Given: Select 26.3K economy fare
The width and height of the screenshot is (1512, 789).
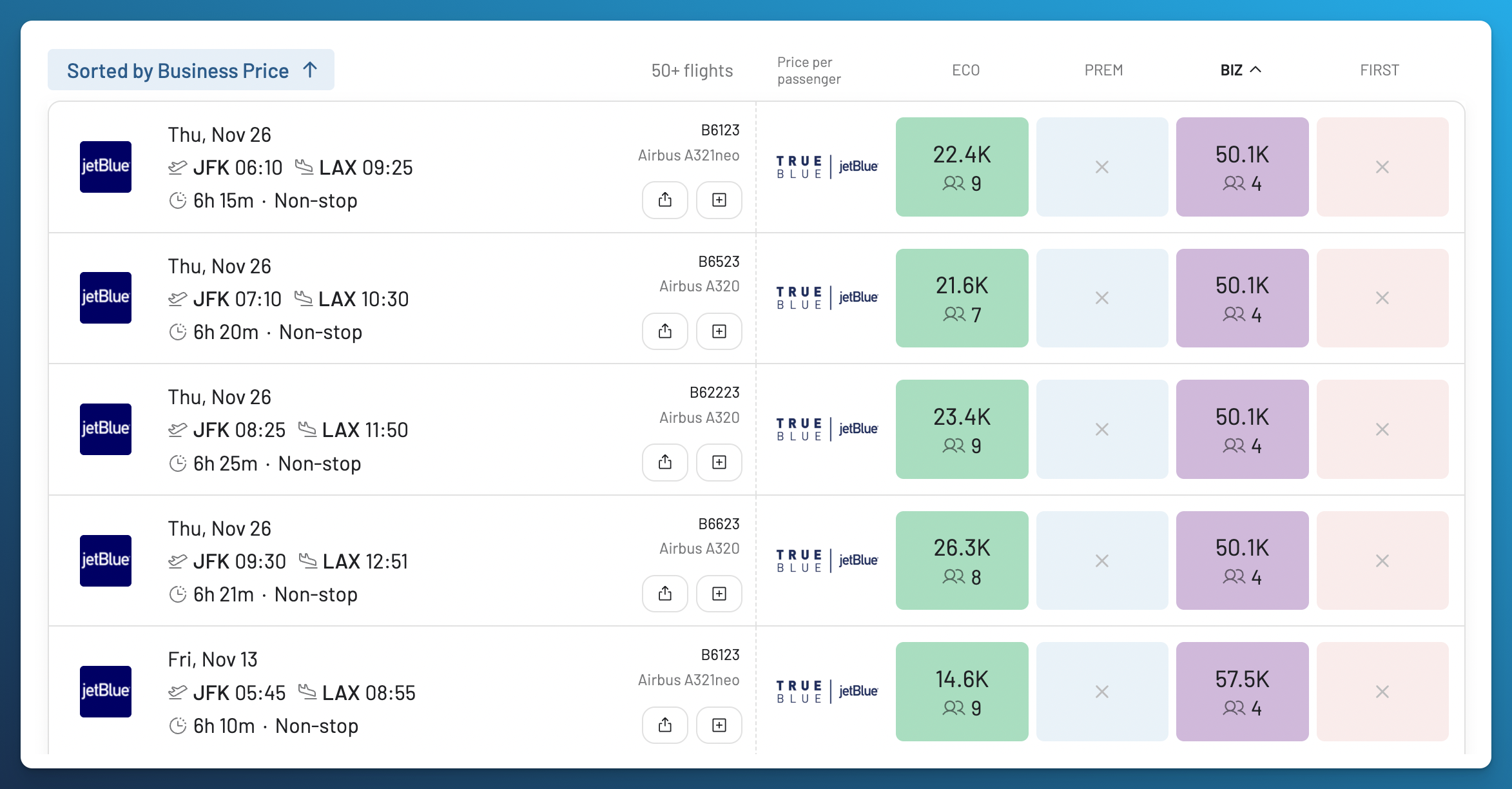Looking at the screenshot, I should [962, 560].
